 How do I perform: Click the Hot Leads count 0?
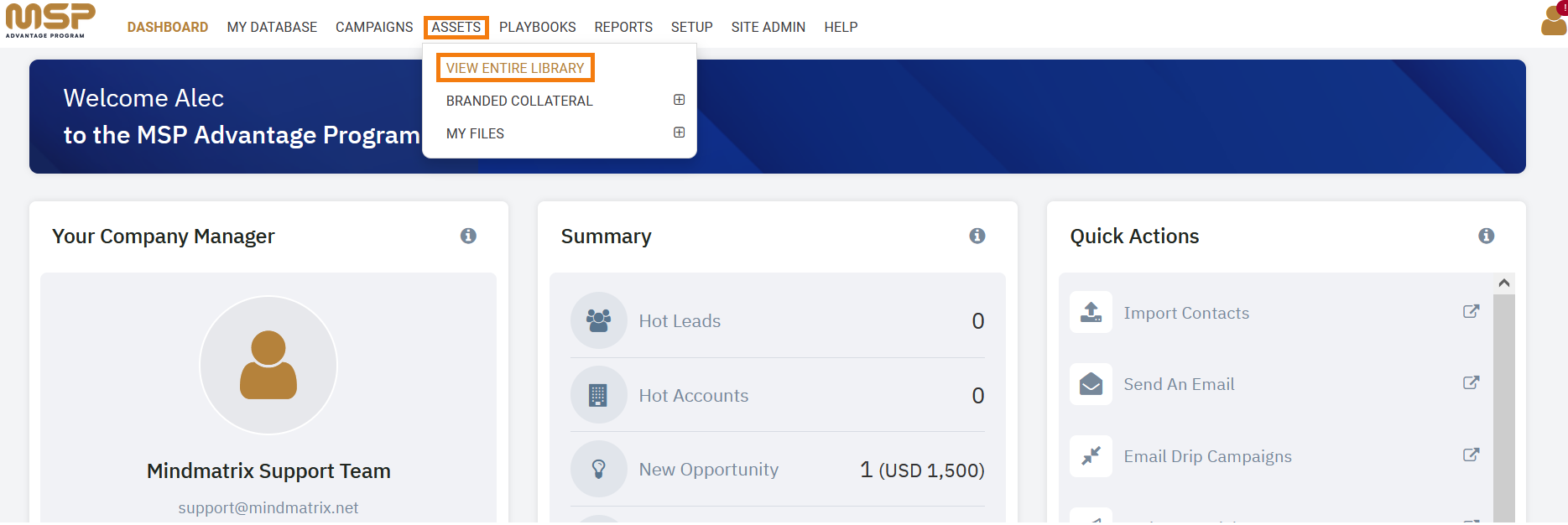click(x=978, y=320)
